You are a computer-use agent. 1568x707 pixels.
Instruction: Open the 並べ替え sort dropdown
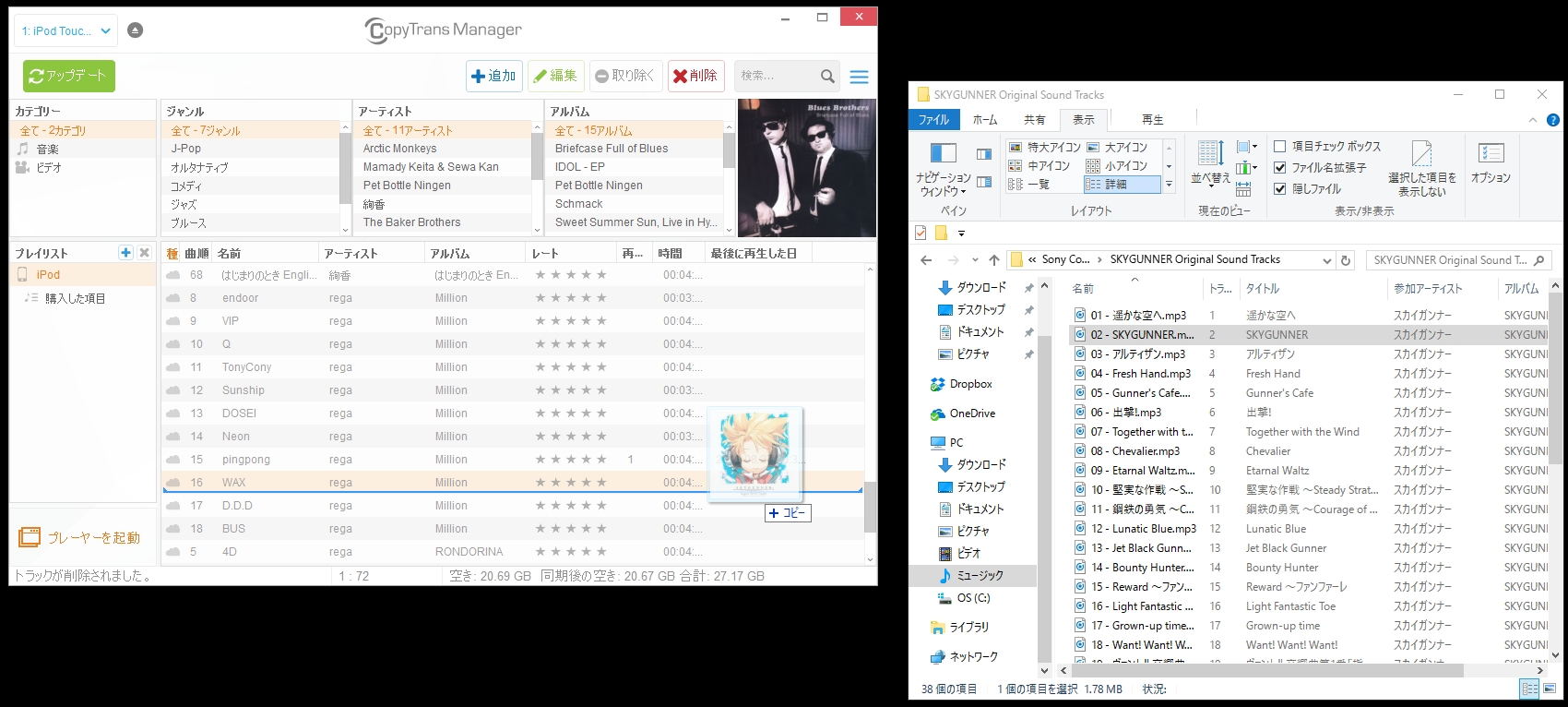click(1210, 163)
